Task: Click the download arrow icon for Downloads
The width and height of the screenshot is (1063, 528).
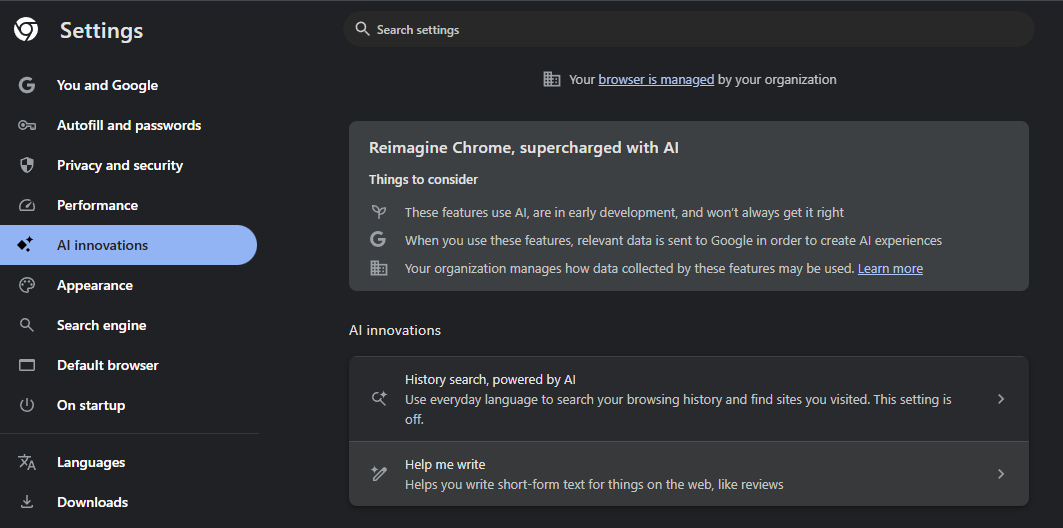Action: coord(26,502)
